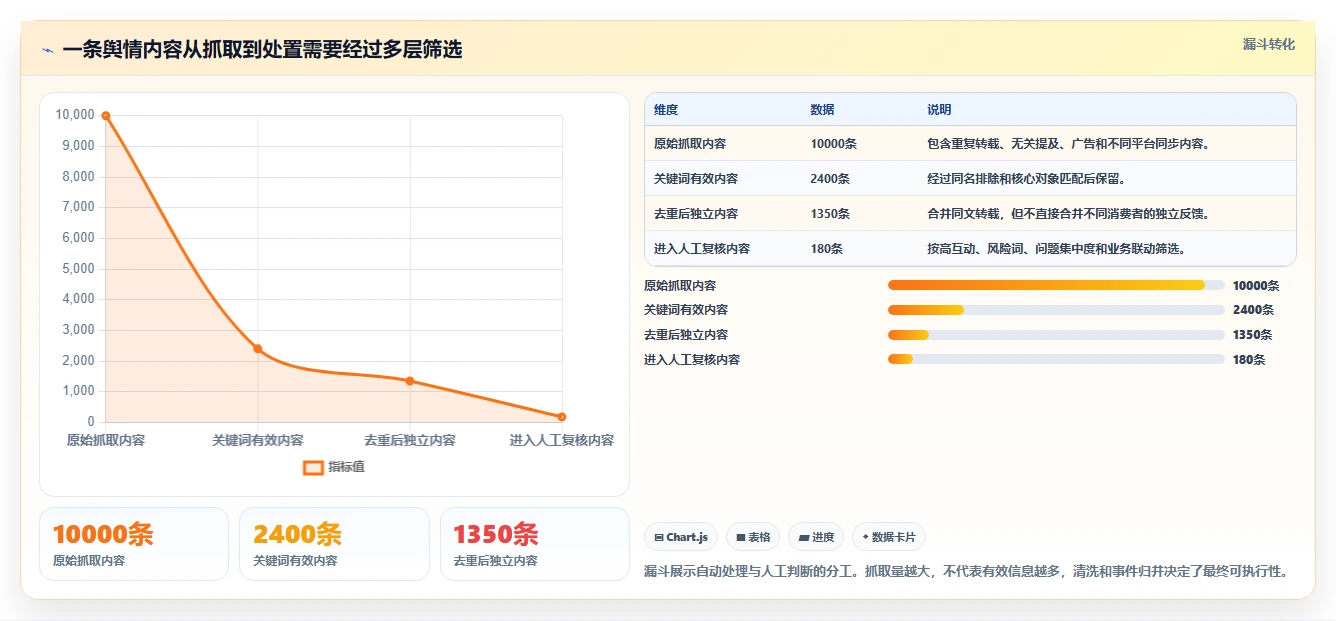1336x621 pixels.
Task: Click progress label 原始抓取内容
Action: pyautogui.click(x=680, y=286)
